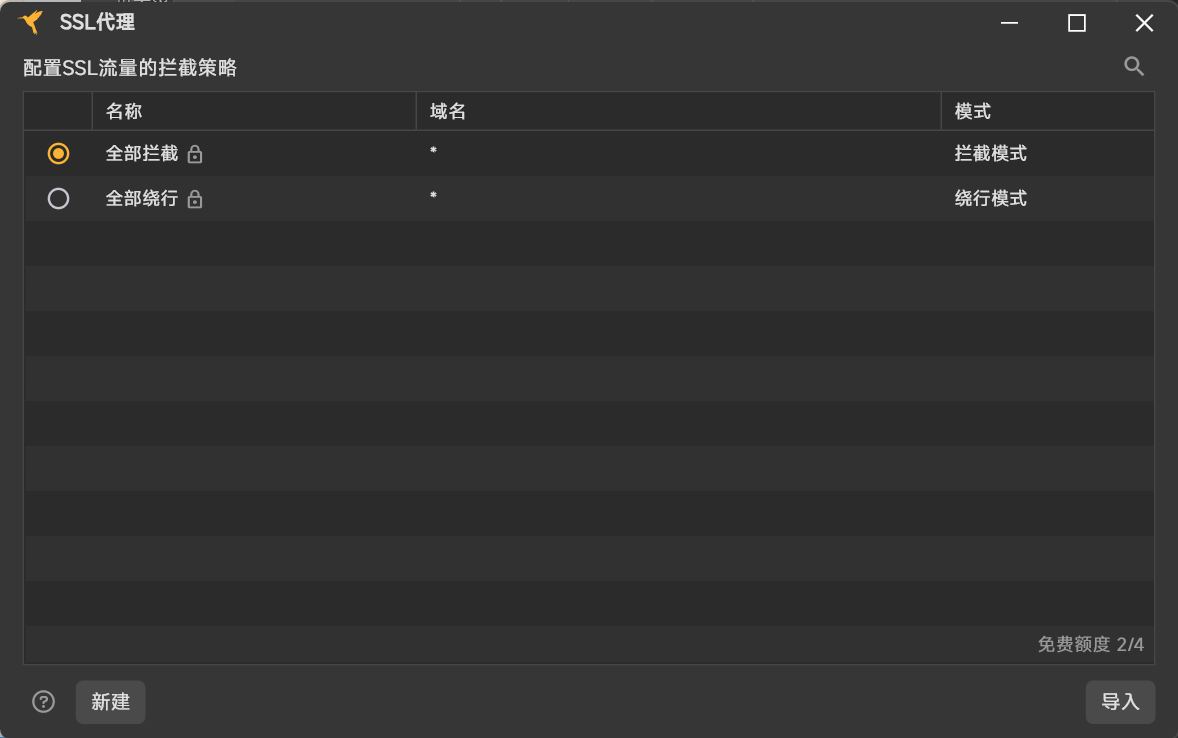1178x738 pixels.
Task: Click the 绕行模式 mode cell
Action: click(x=991, y=199)
